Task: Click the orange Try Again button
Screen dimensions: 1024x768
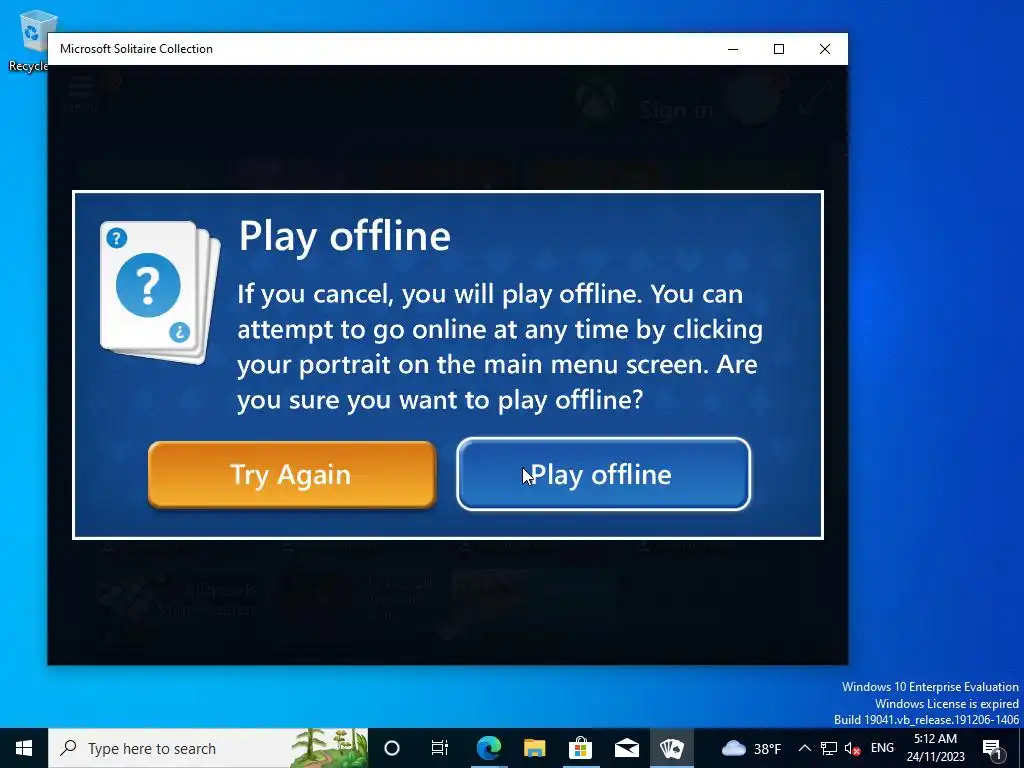Action: [292, 475]
